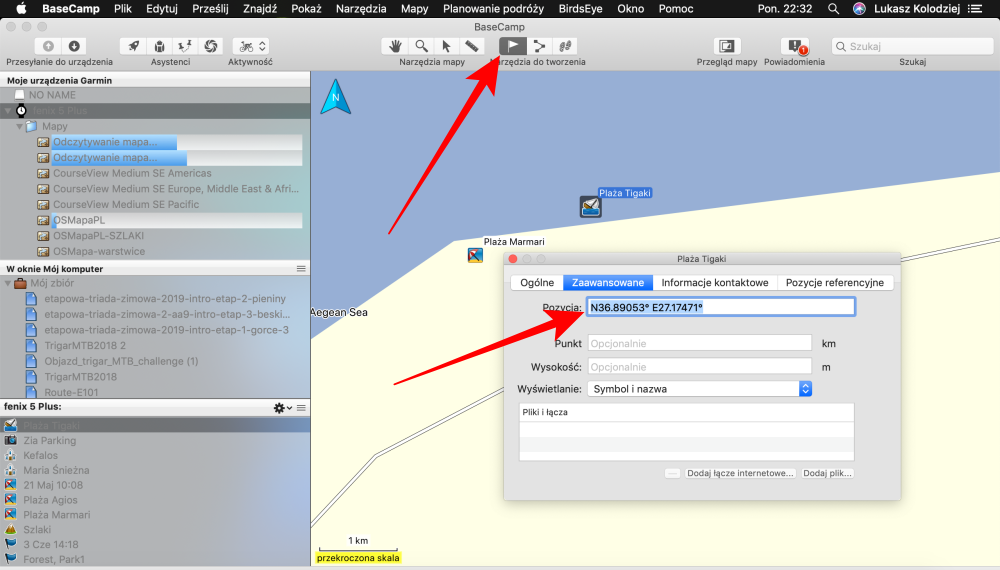Select CourseView Medium SE Pacific map

[126, 204]
